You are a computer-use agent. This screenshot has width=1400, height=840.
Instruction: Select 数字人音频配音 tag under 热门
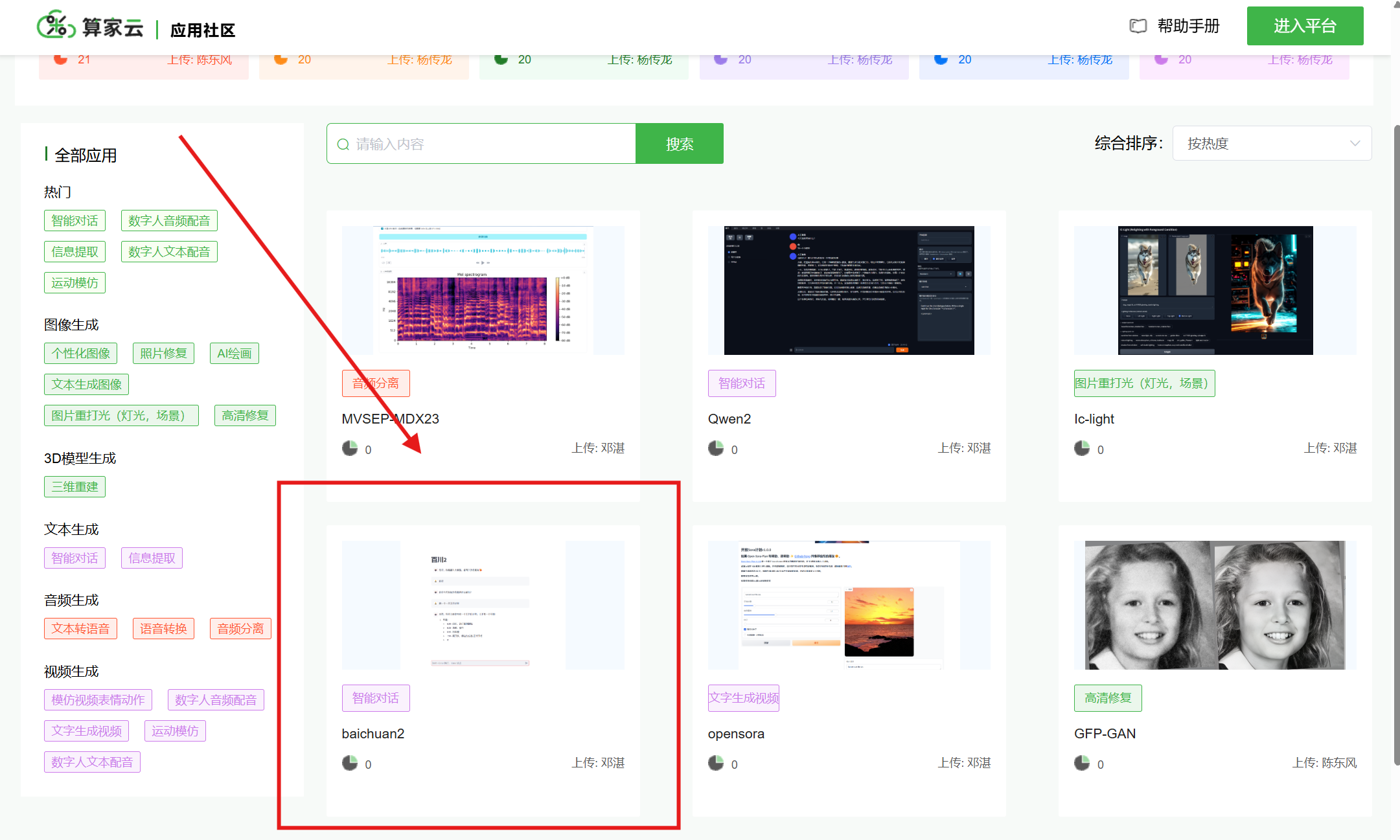(x=169, y=221)
